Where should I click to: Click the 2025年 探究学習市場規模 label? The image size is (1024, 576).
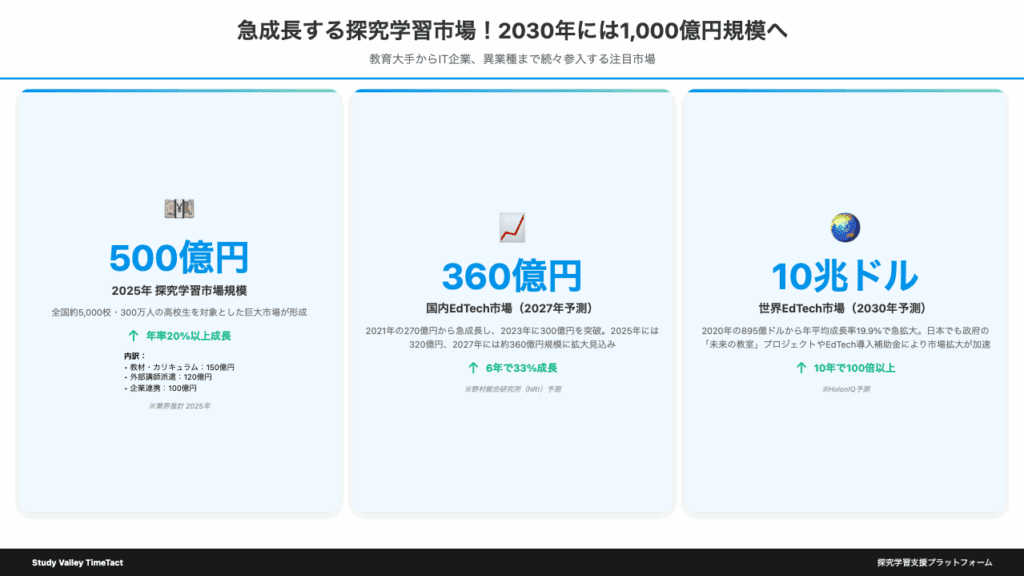tap(179, 291)
